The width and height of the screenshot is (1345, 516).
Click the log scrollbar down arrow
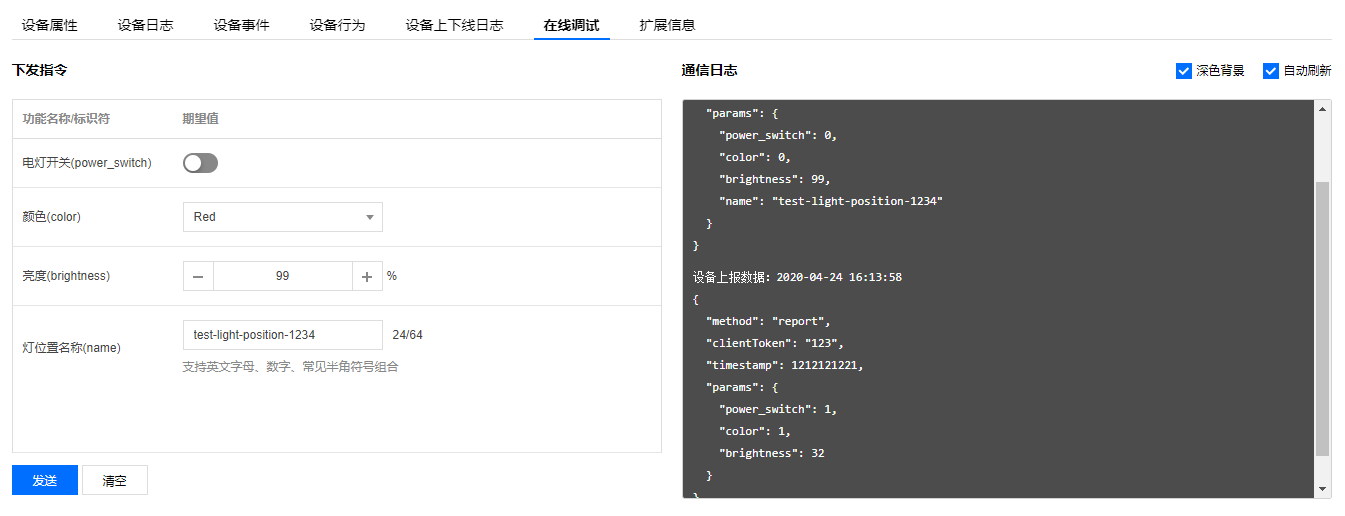click(x=1323, y=489)
